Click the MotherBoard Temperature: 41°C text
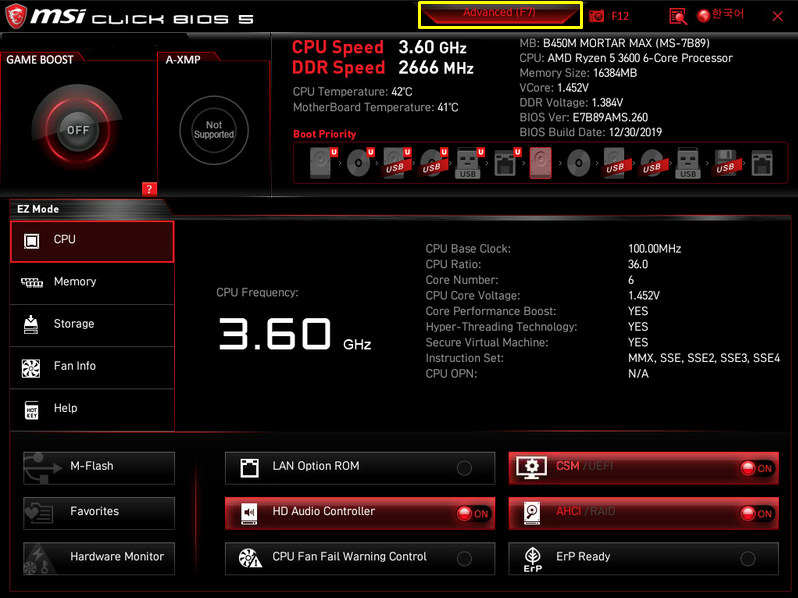 click(x=376, y=107)
